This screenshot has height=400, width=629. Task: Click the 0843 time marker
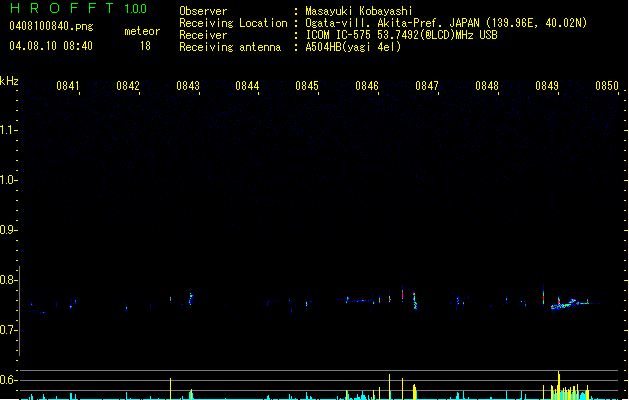(x=188, y=86)
